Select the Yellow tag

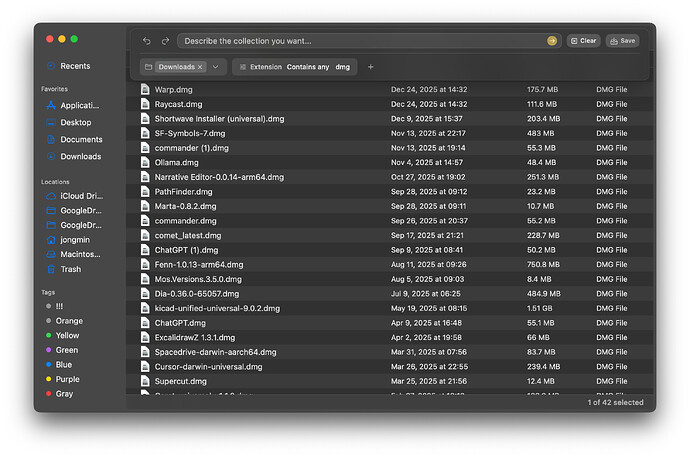[x=62, y=335]
